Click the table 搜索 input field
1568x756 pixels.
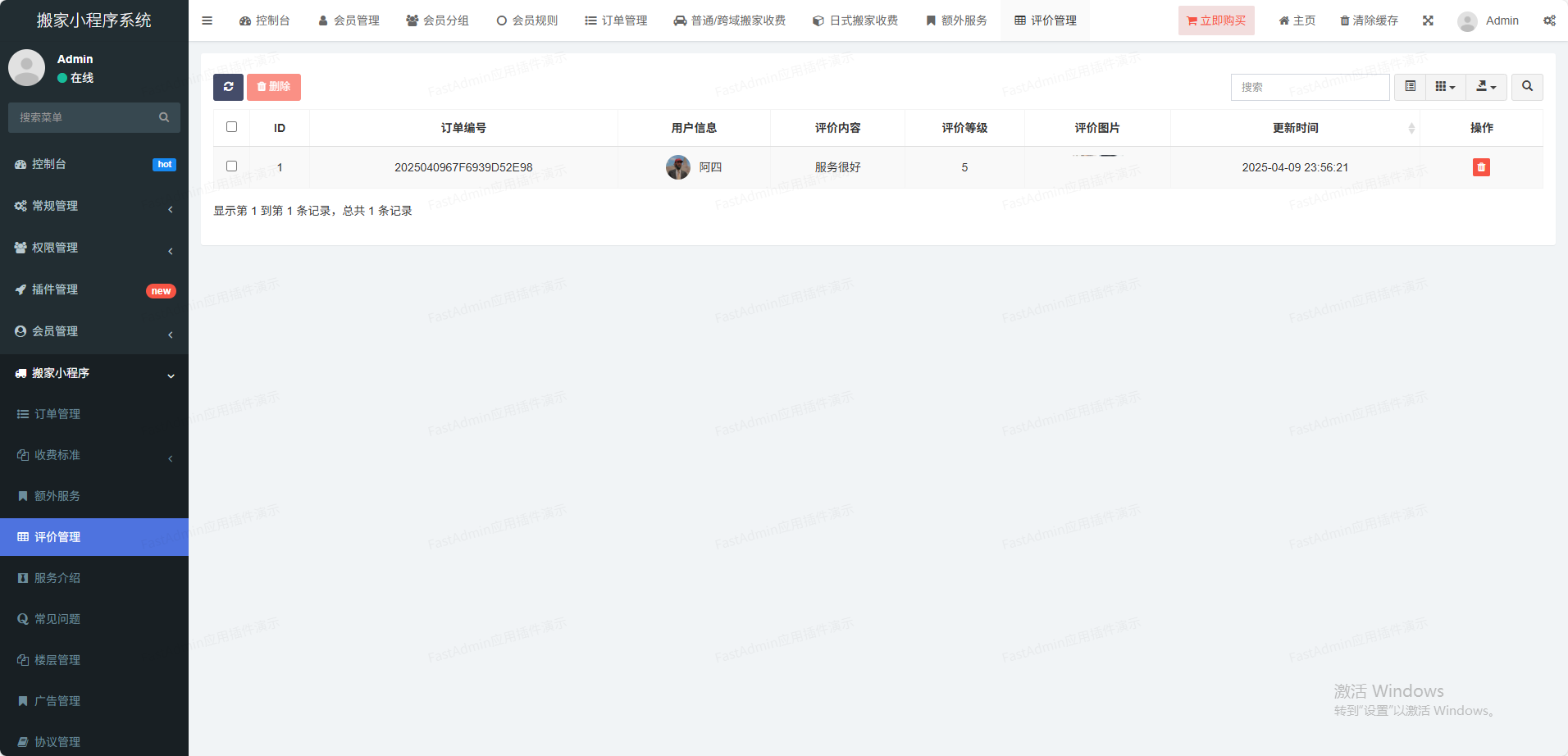point(1310,87)
